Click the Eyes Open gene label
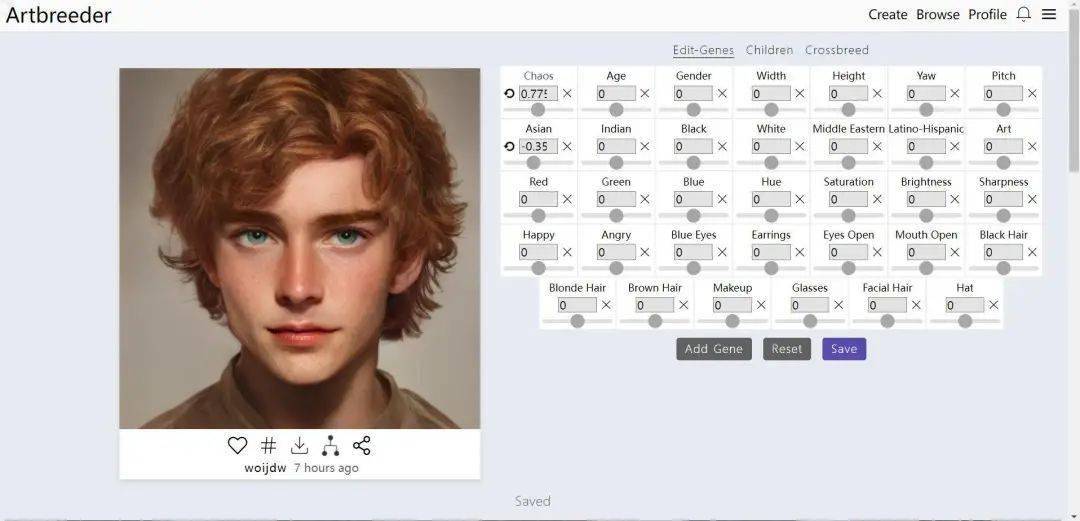This screenshot has width=1080, height=521. pos(849,235)
